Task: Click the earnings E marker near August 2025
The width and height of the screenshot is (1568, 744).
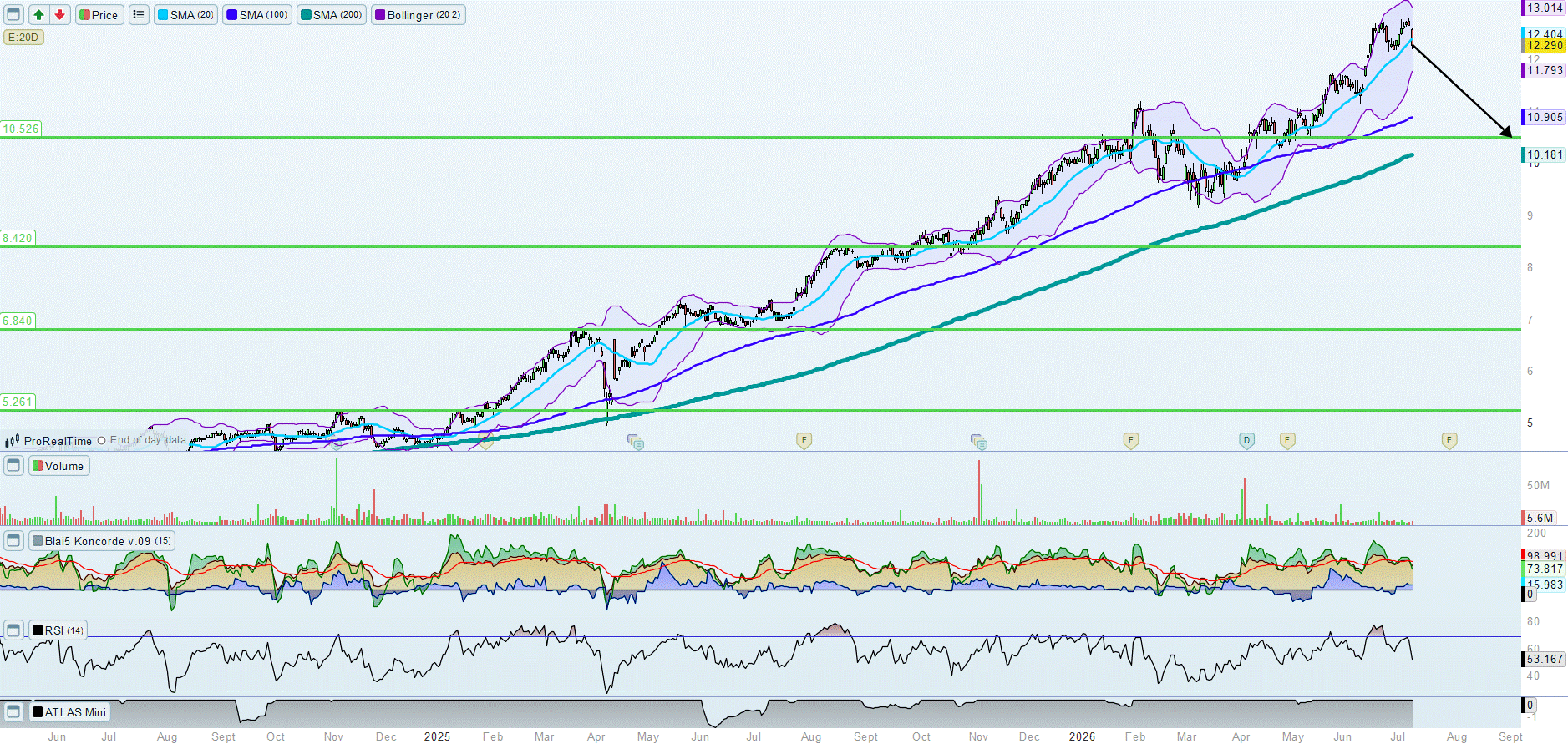Action: 804,441
